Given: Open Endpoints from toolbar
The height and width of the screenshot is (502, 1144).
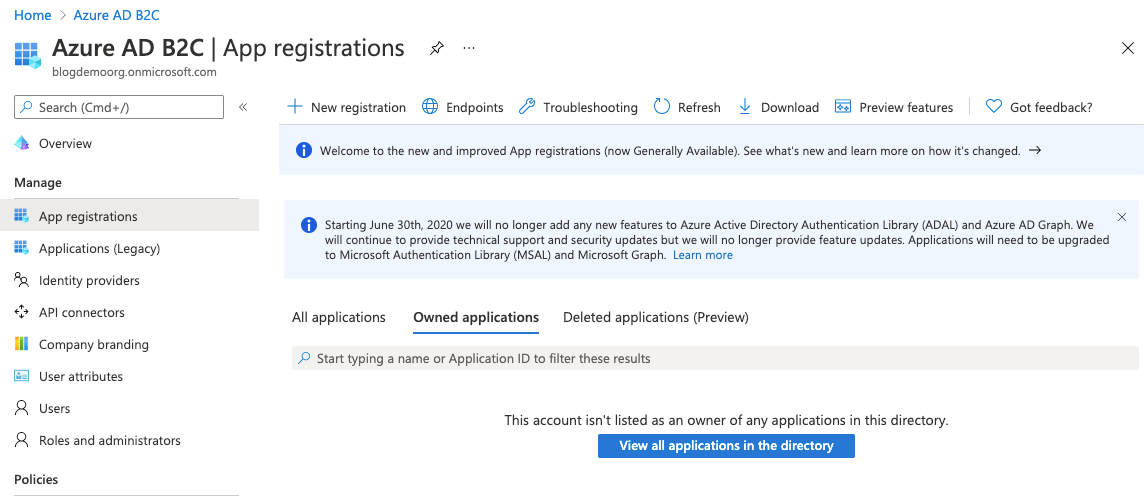Looking at the screenshot, I should 463,107.
